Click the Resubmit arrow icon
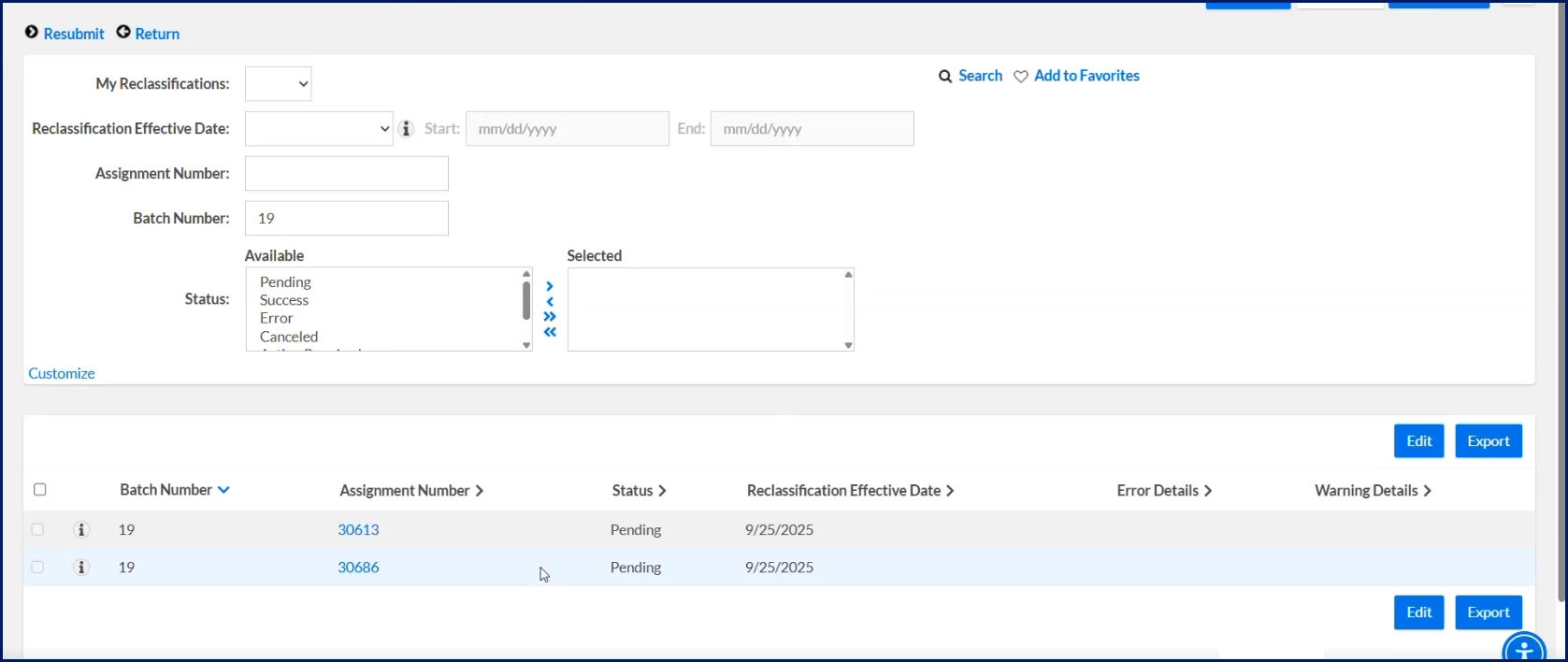Screen dimensions: 1568x662 pyautogui.click(x=32, y=33)
